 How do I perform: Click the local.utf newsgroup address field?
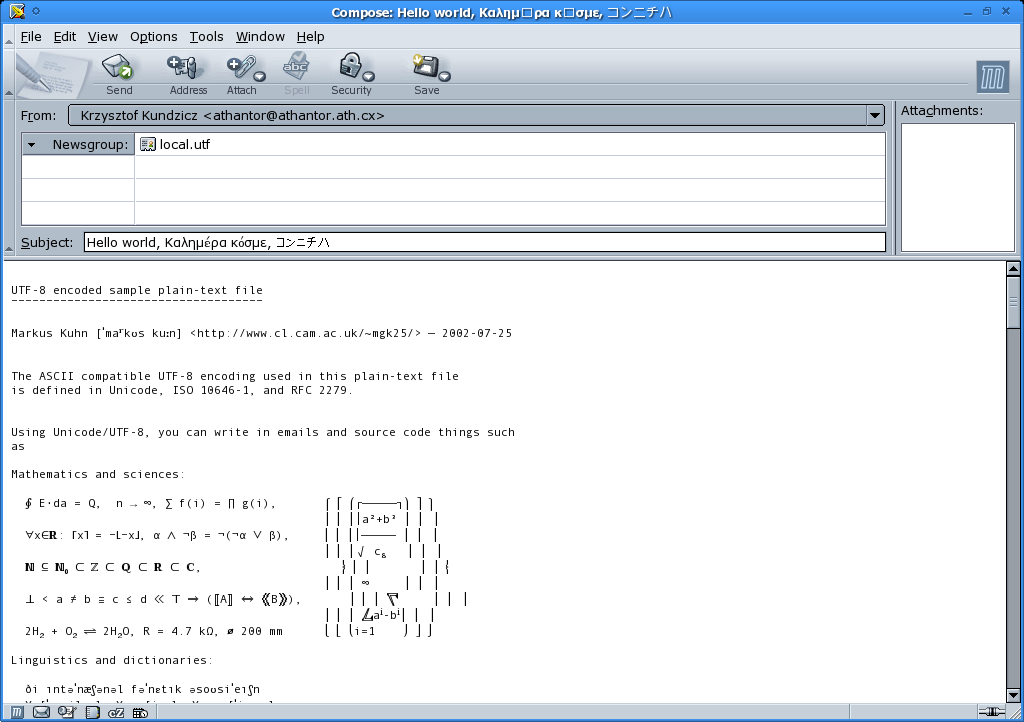coord(510,144)
